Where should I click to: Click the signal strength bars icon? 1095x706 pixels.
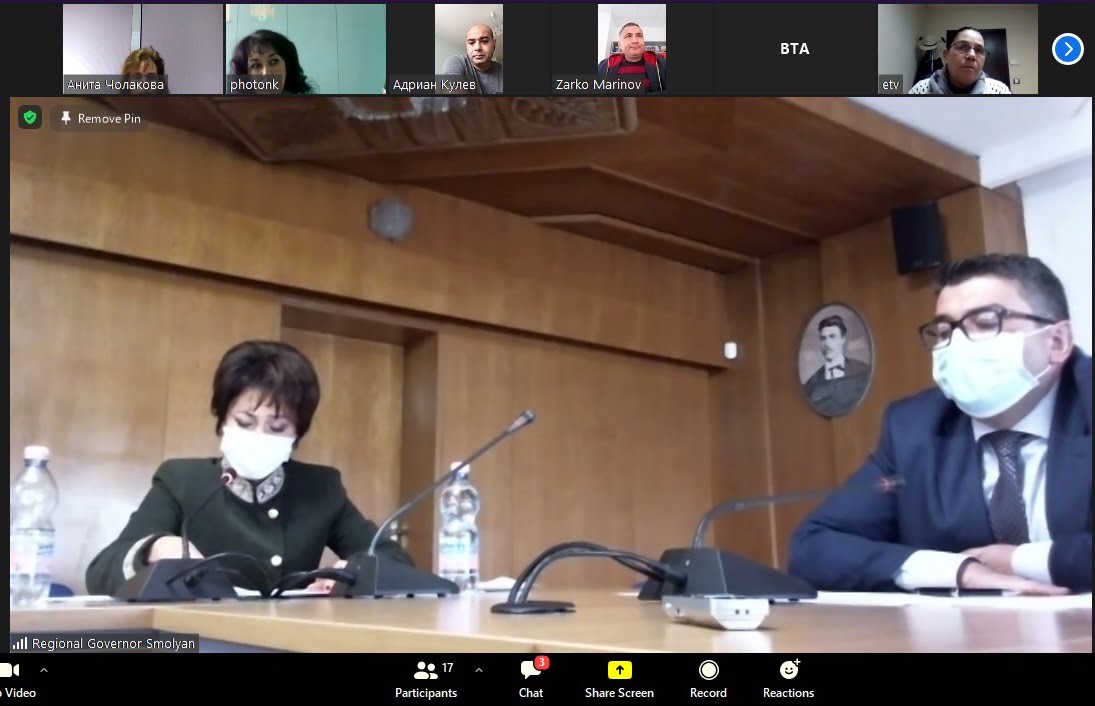point(20,643)
